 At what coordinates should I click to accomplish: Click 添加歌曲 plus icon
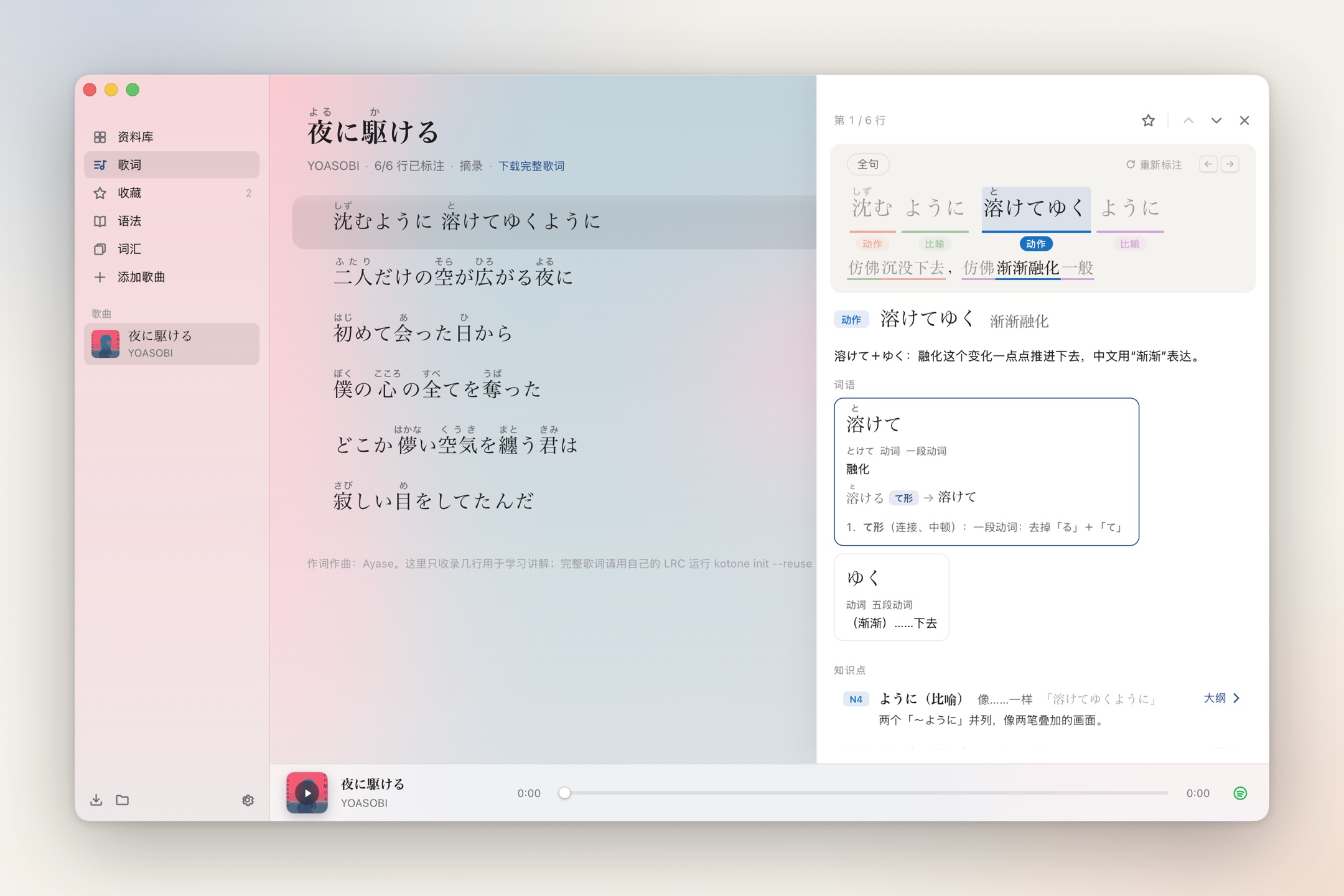tap(100, 277)
